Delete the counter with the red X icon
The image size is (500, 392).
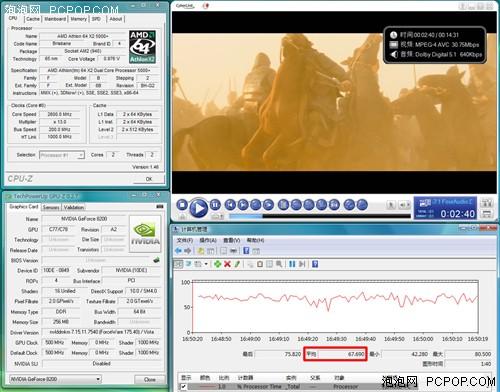227,264
